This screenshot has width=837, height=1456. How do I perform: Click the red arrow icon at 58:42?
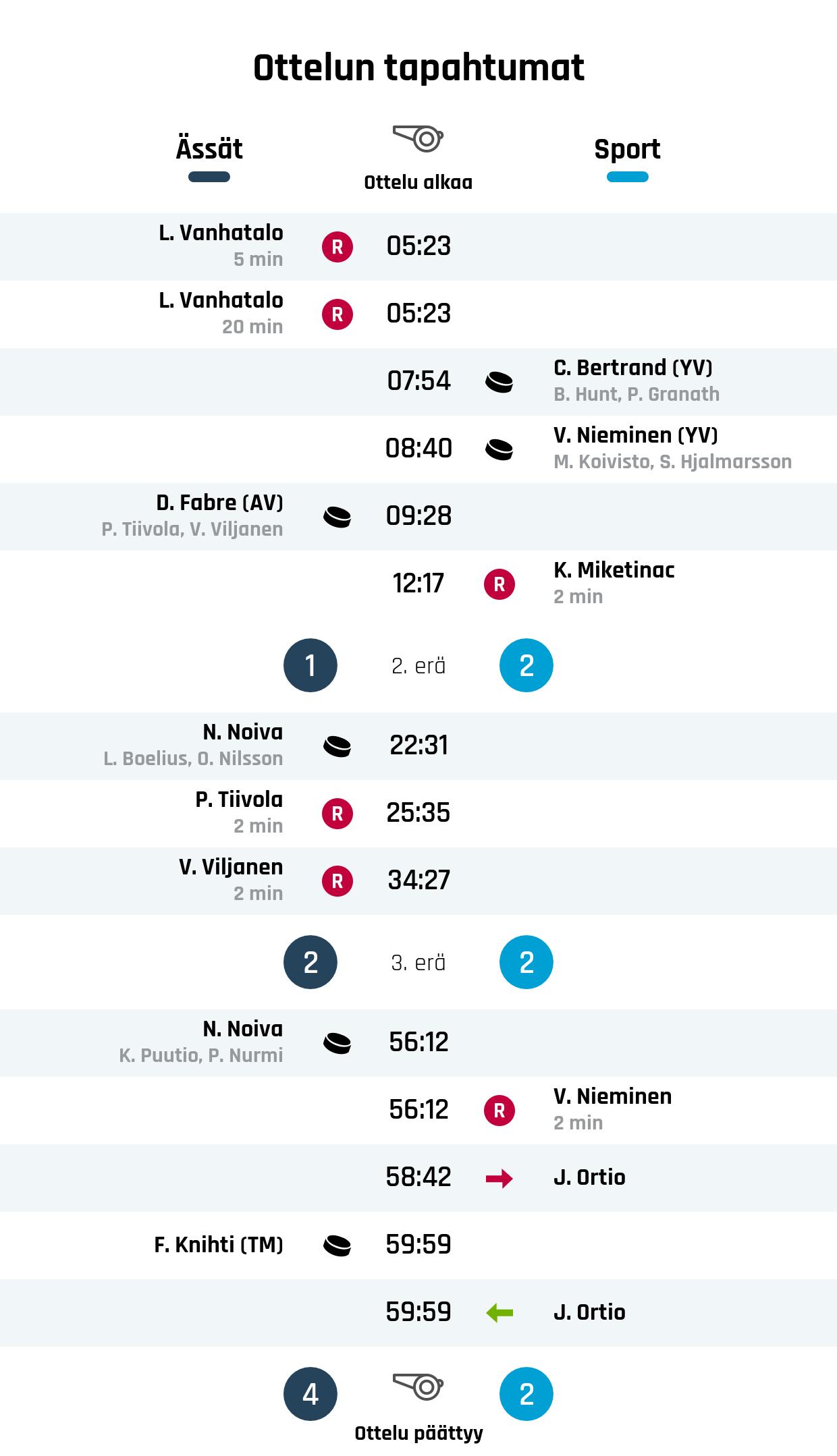pos(500,1178)
